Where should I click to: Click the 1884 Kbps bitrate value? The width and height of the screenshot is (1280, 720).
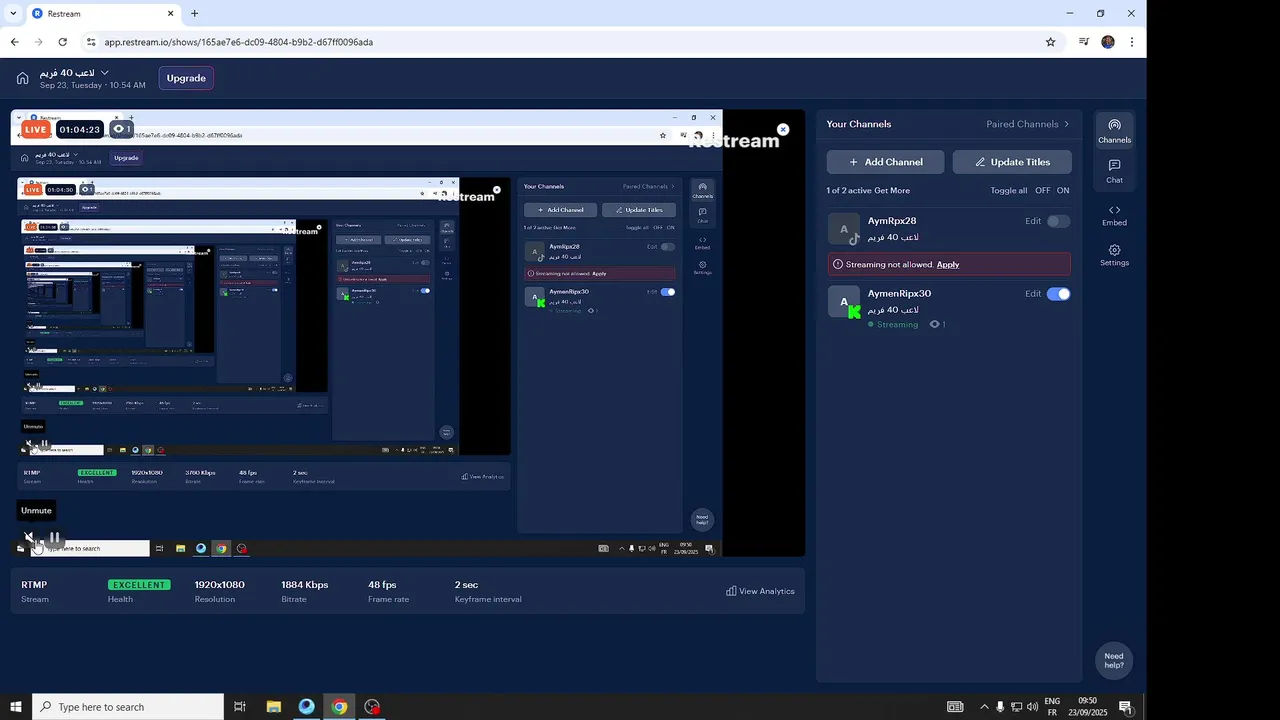304,585
